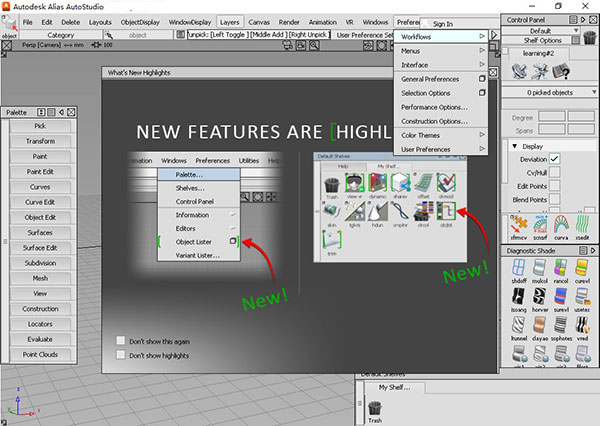The height and width of the screenshot is (426, 600).
Task: Collapse the Display section
Action: [x=514, y=146]
